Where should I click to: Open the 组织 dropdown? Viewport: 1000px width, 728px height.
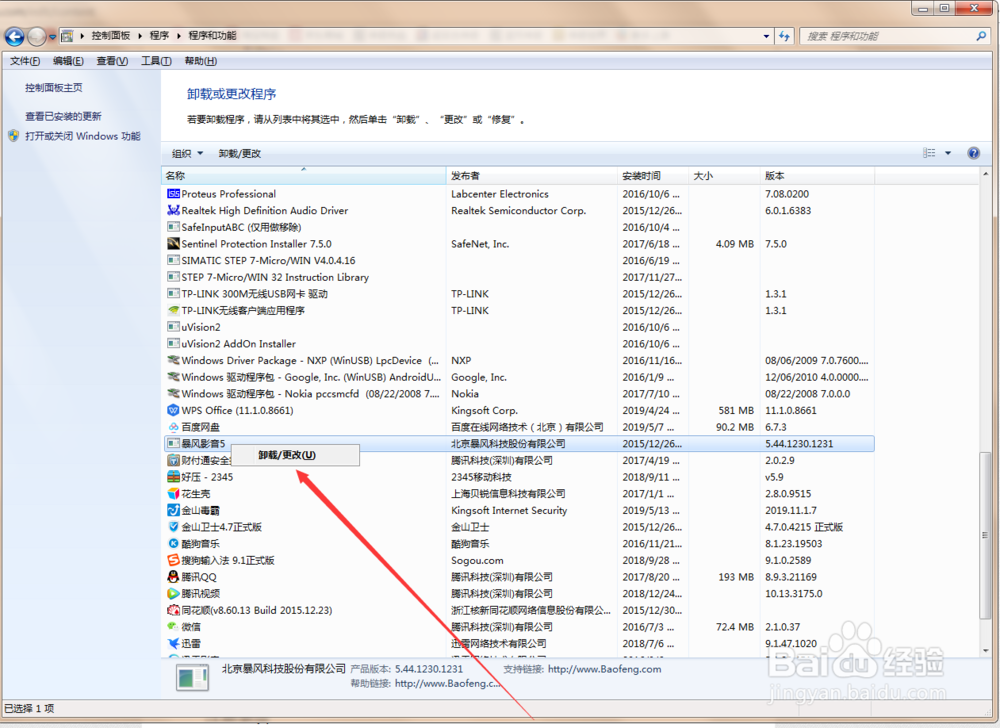pyautogui.click(x=187, y=154)
